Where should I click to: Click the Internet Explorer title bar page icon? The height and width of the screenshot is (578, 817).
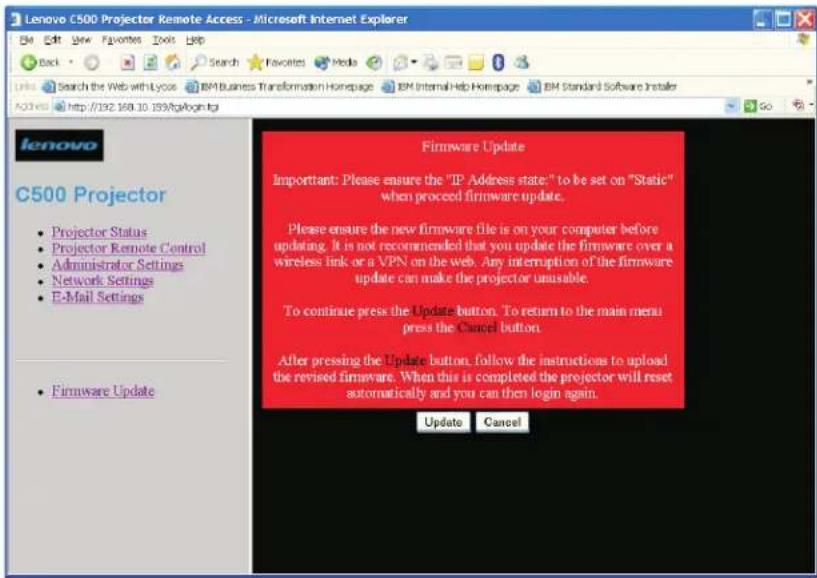tap(16, 19)
